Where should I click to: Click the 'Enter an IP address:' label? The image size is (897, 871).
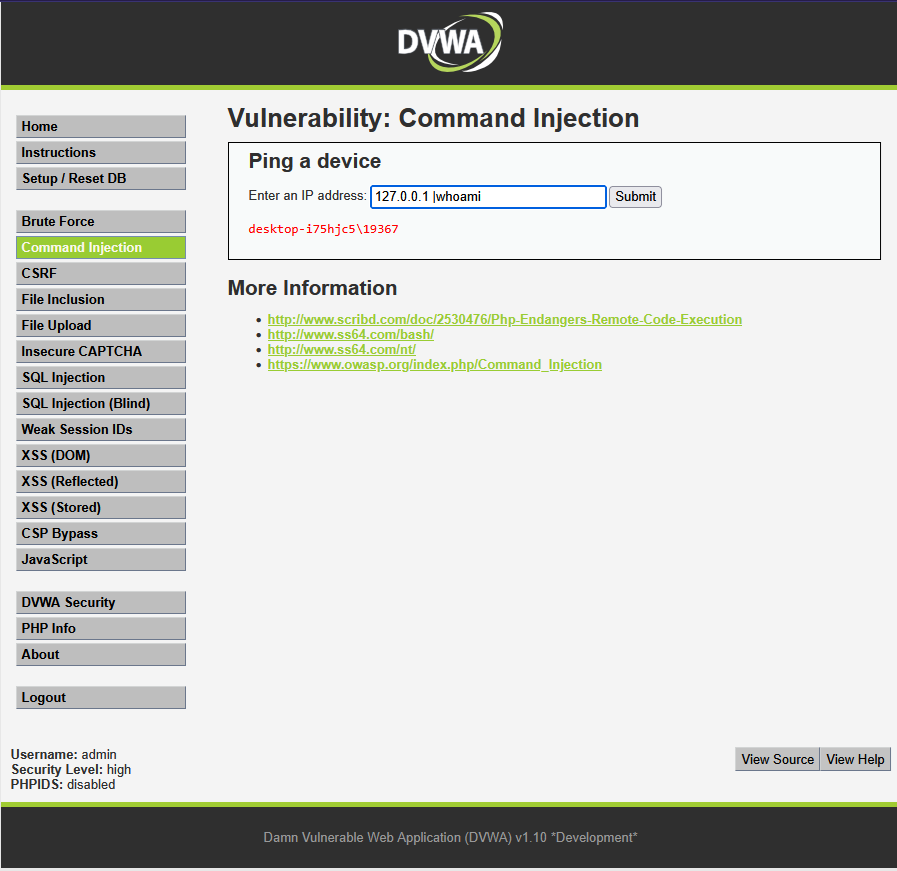[x=307, y=196]
